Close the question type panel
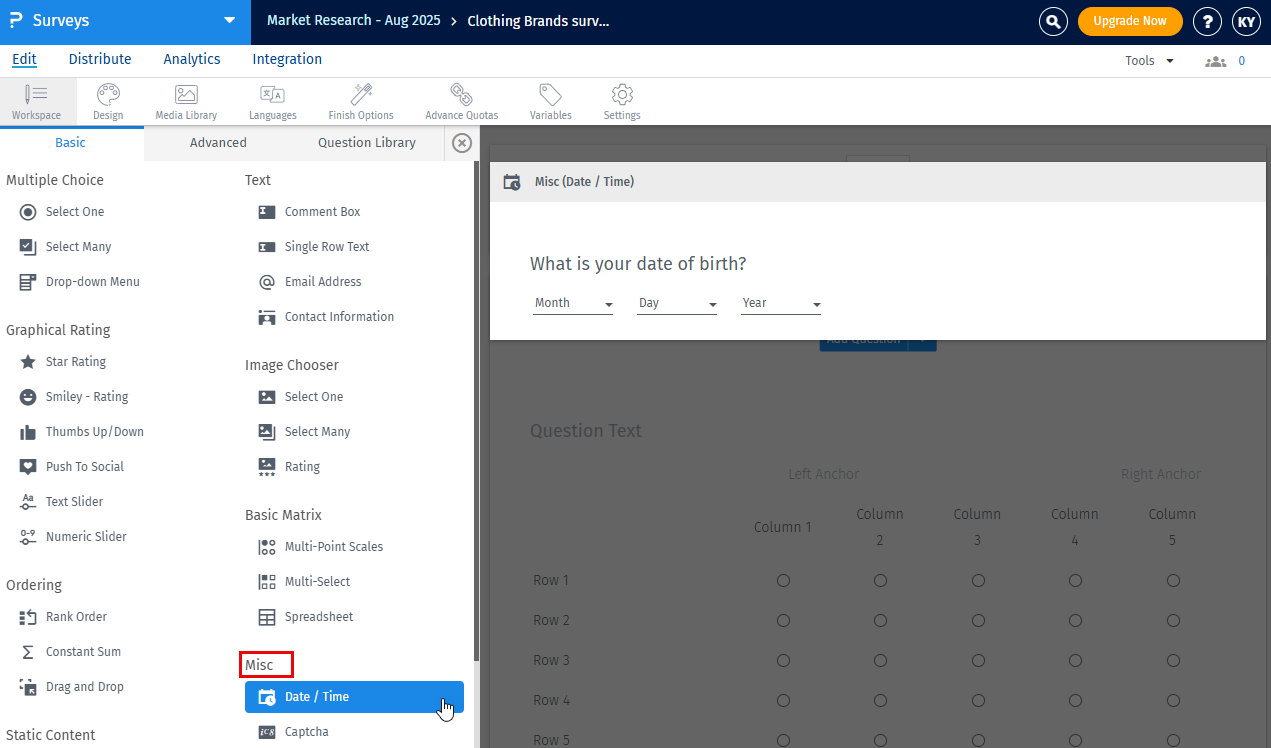Screen dimensions: 1271x748 [462, 143]
